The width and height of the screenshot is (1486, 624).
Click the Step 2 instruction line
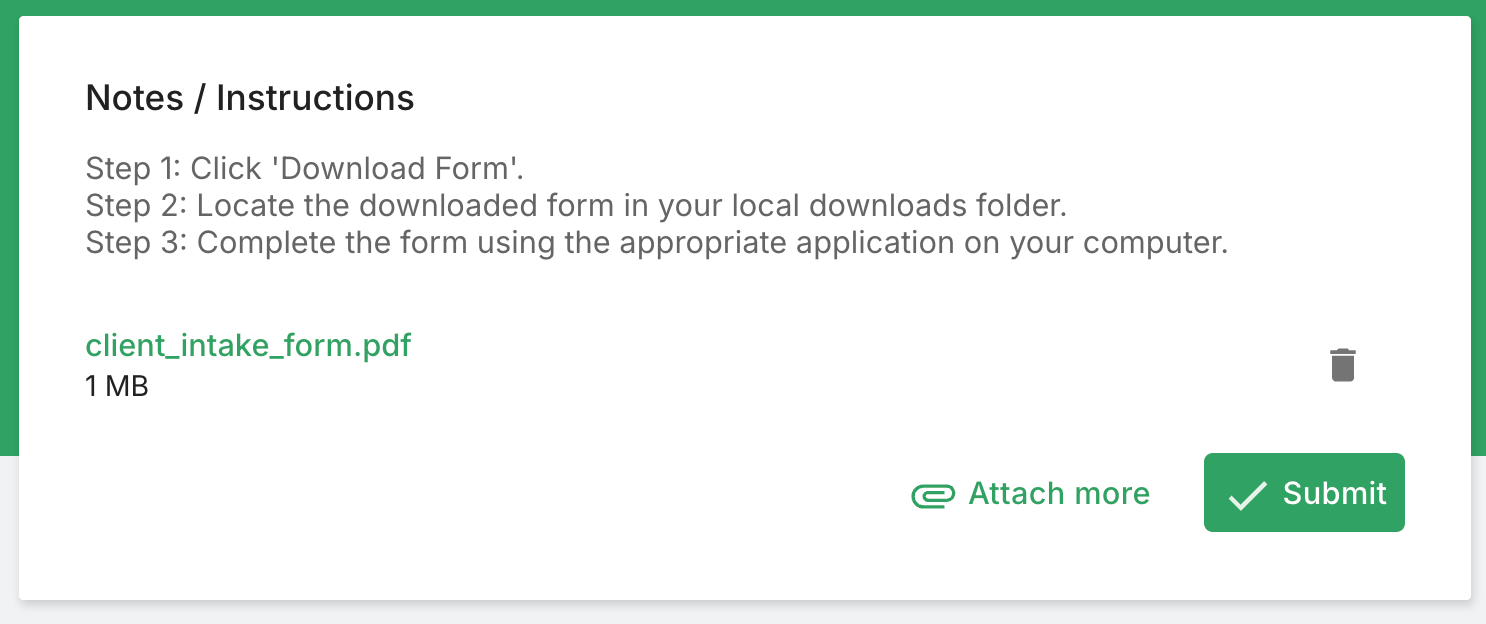click(x=576, y=206)
